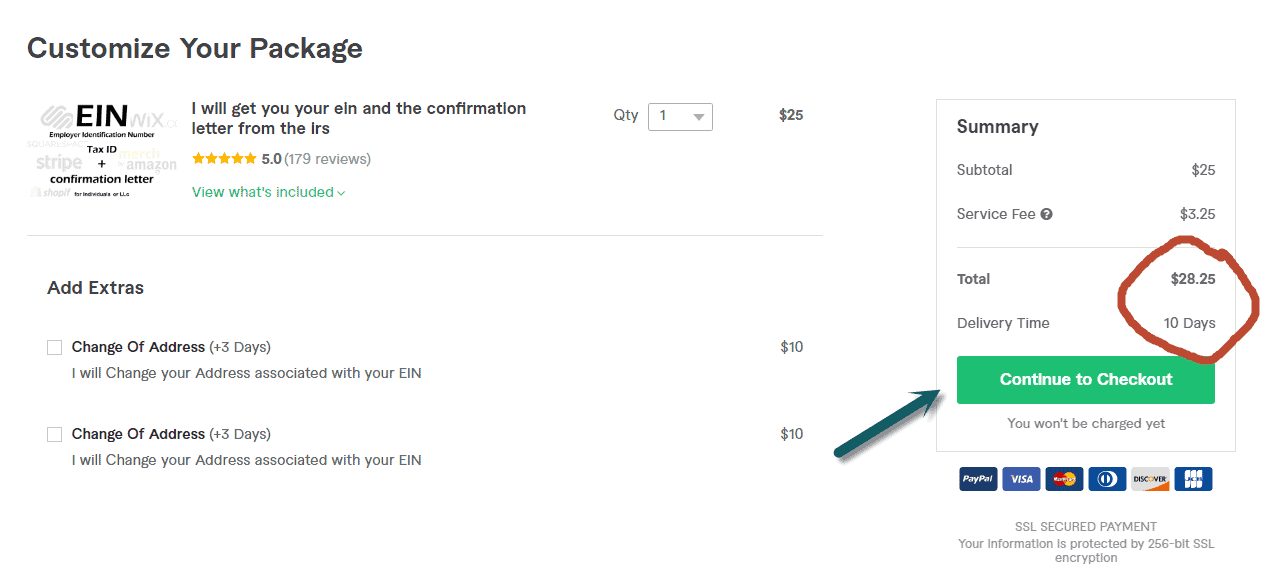Click the Diners Club card icon
Image resolution: width=1273 pixels, height=575 pixels.
pos(1107,479)
